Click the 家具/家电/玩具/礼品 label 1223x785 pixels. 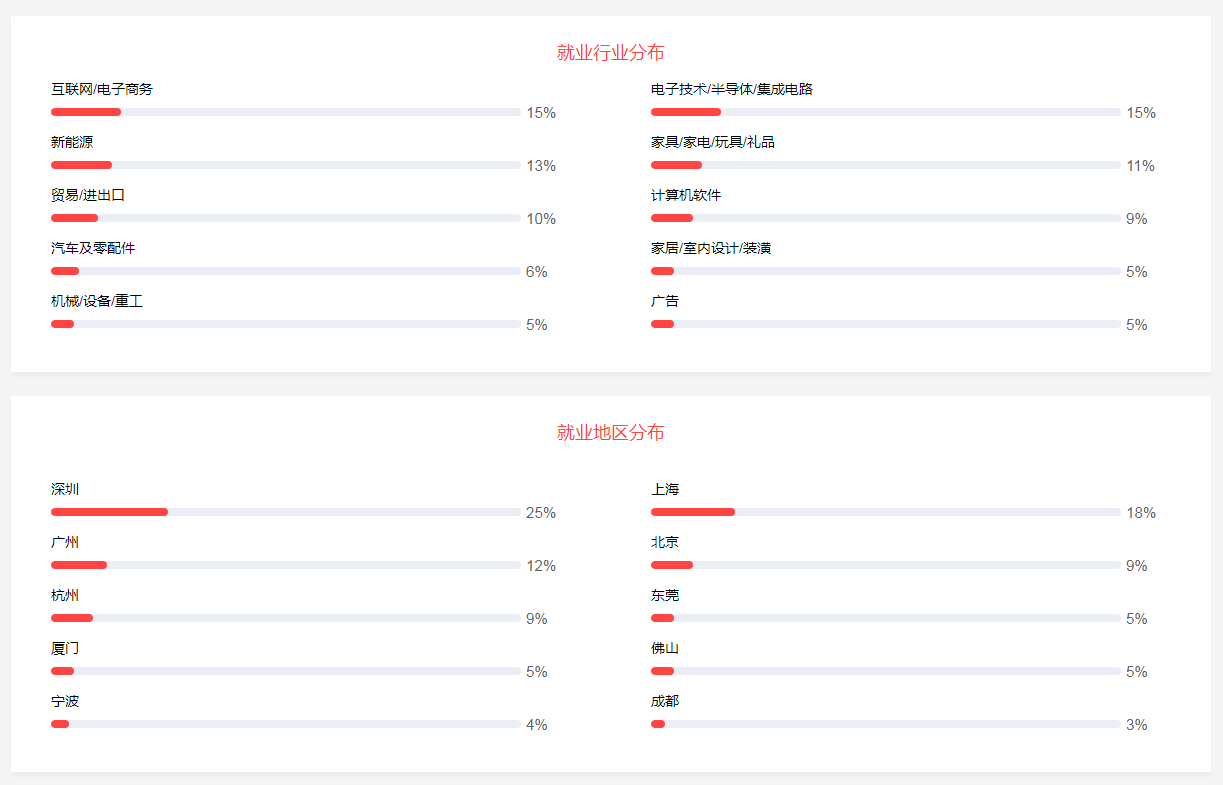pyautogui.click(x=713, y=142)
